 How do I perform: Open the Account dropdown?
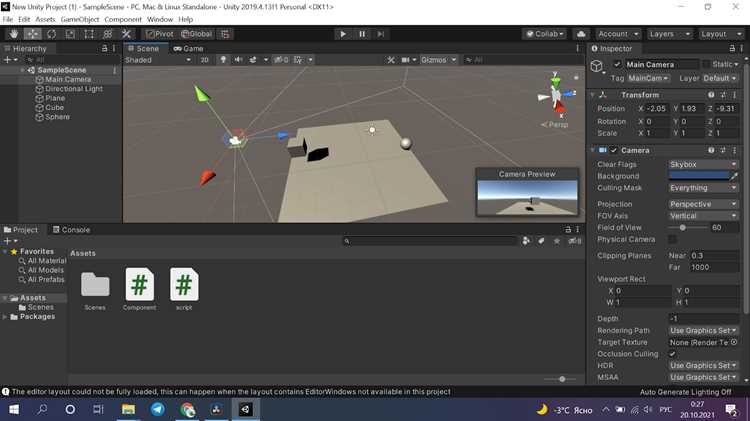618,34
